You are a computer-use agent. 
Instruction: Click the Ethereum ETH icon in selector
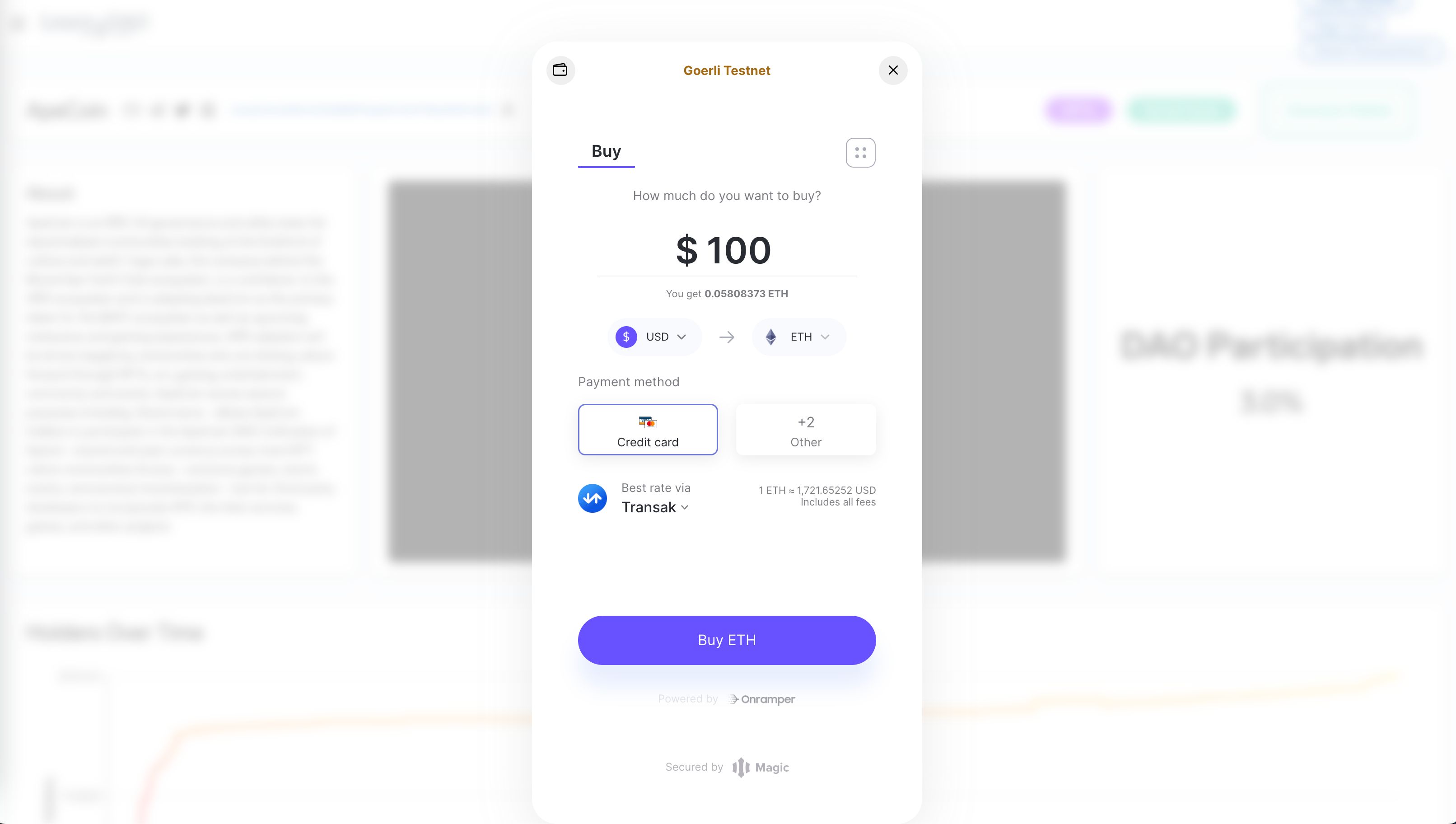click(x=771, y=336)
